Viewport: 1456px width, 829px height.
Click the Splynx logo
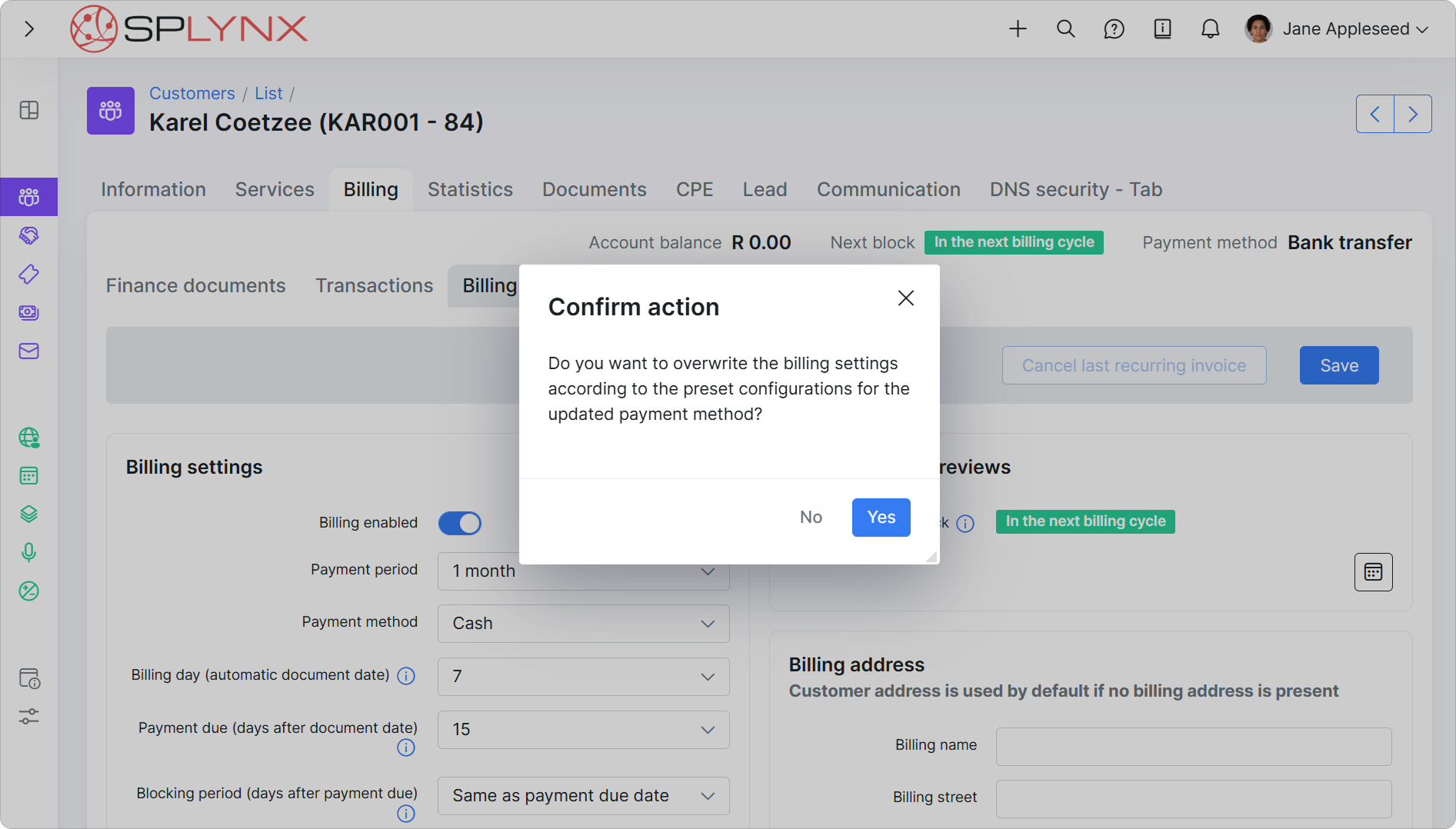(x=188, y=29)
